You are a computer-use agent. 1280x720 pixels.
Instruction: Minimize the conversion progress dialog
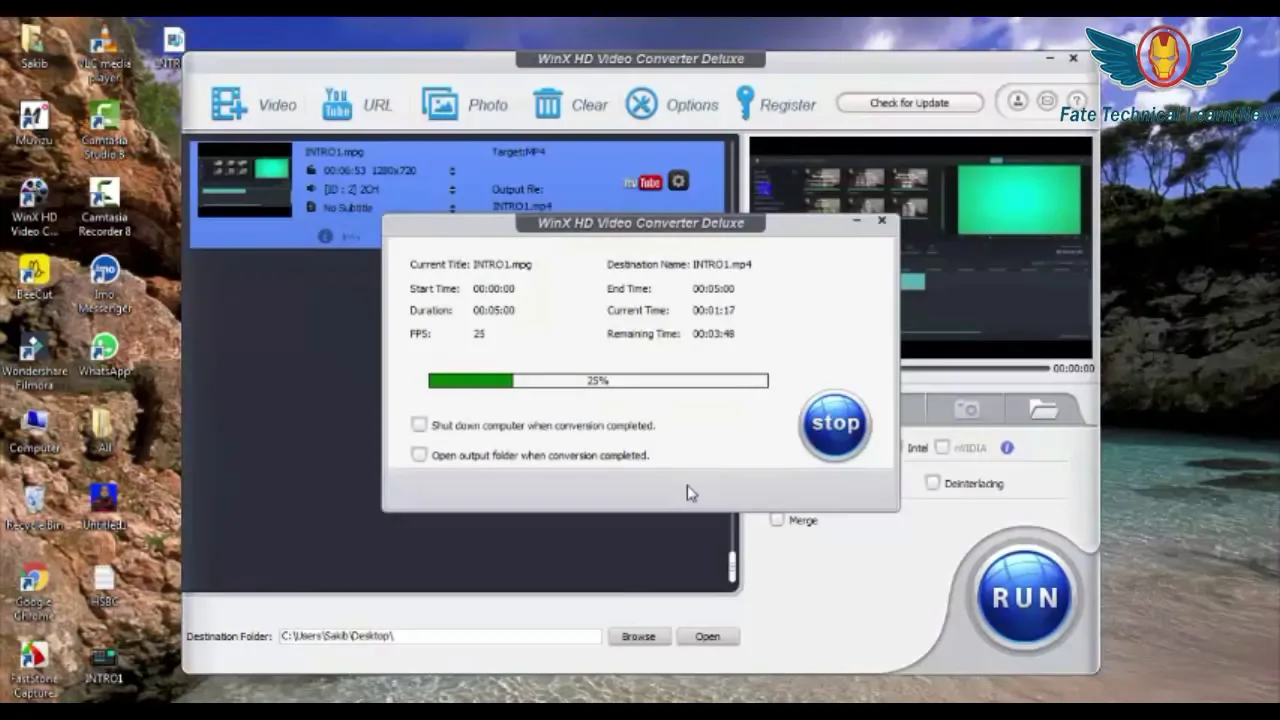[857, 220]
